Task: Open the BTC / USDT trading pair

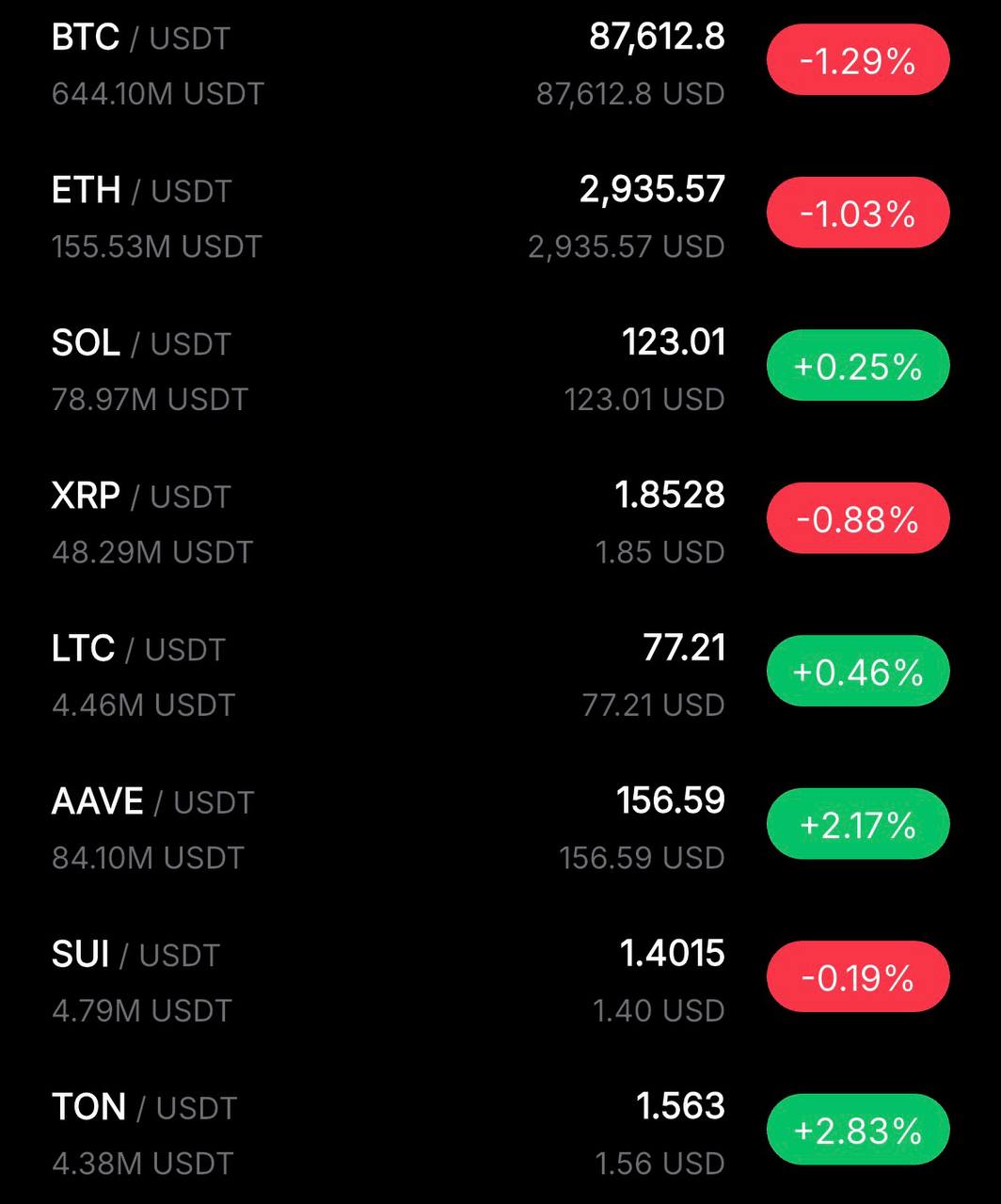Action: click(x=141, y=38)
